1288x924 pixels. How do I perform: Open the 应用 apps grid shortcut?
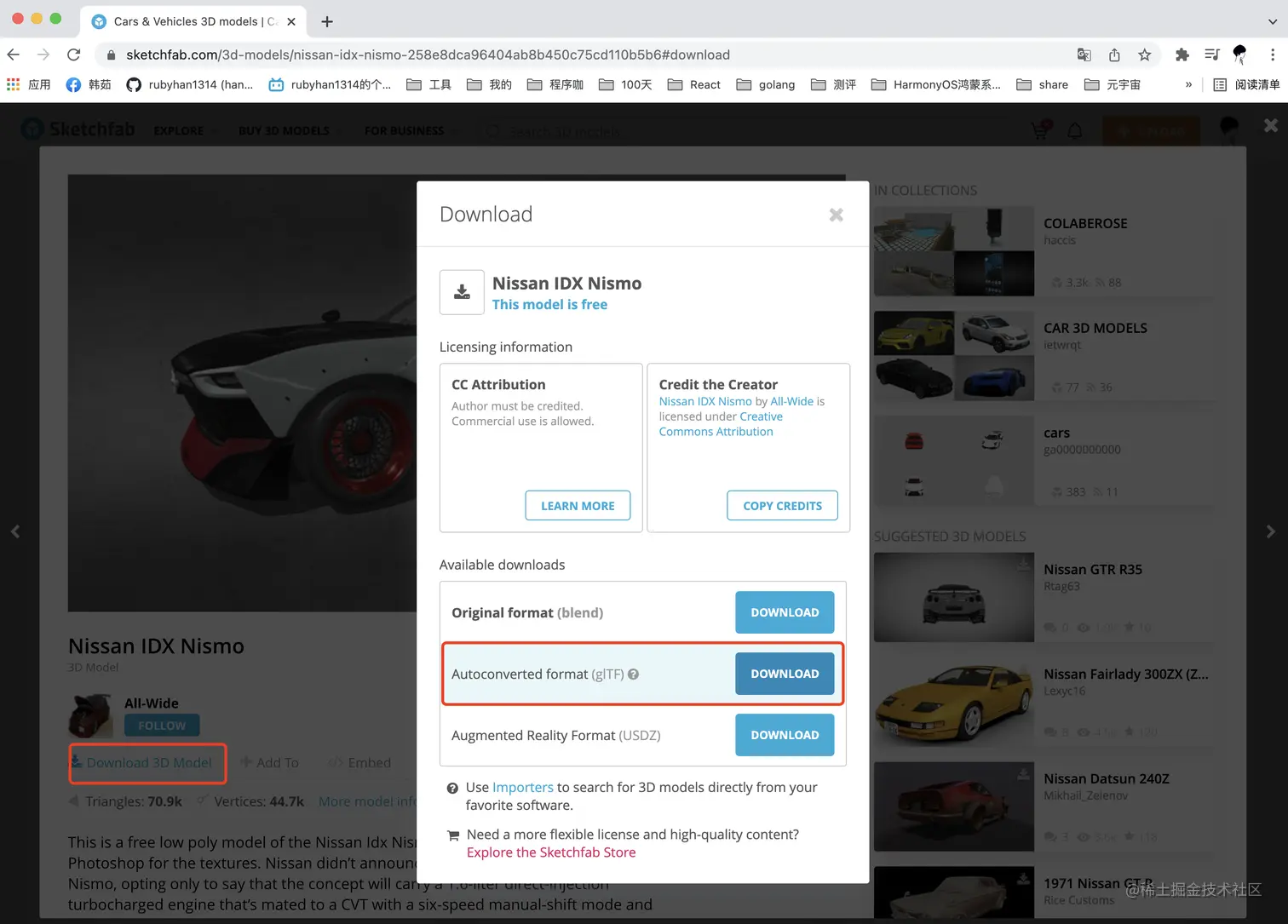tap(28, 84)
